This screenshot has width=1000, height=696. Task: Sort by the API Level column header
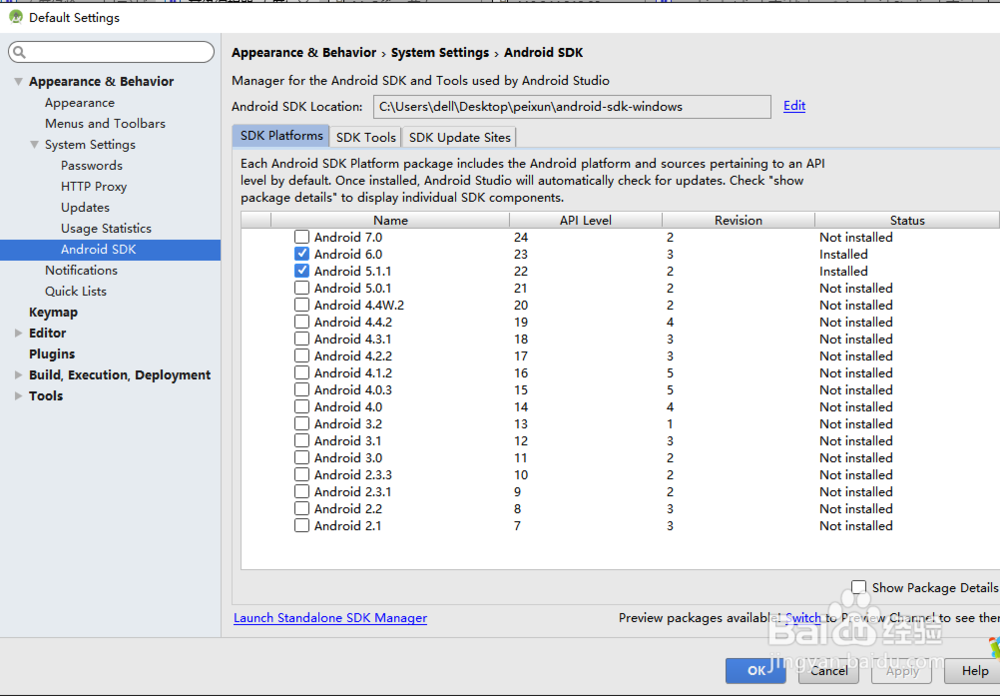(585, 220)
